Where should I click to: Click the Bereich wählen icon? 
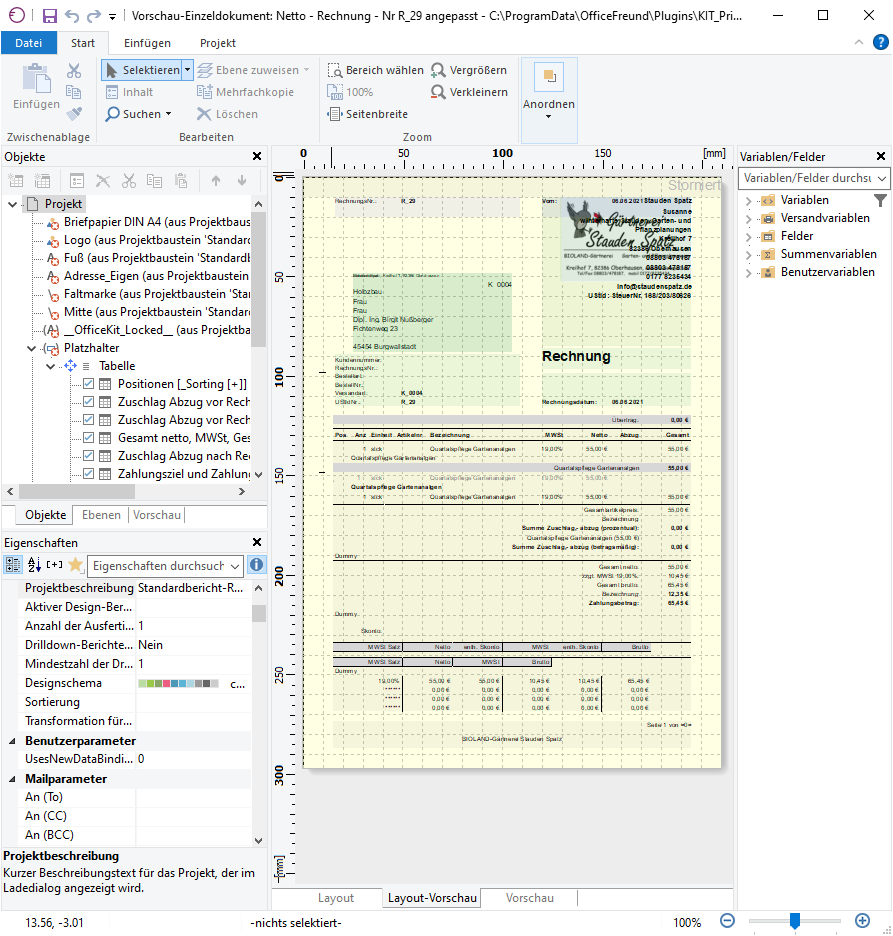pos(335,70)
